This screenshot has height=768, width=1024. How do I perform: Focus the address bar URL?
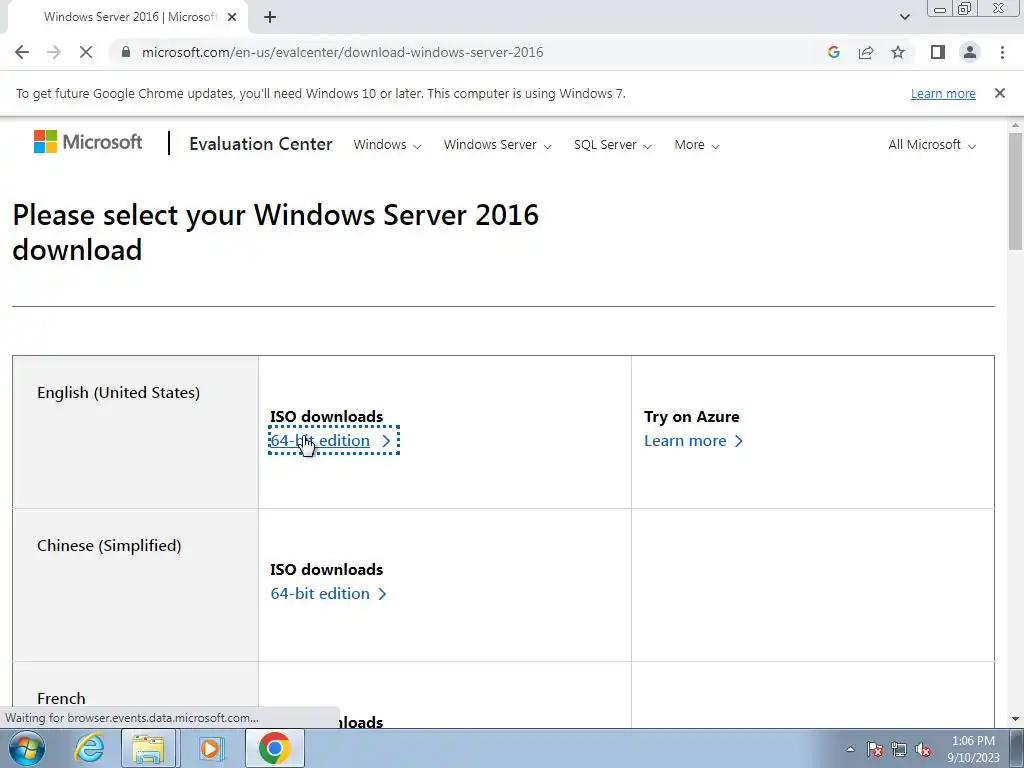tap(342, 52)
